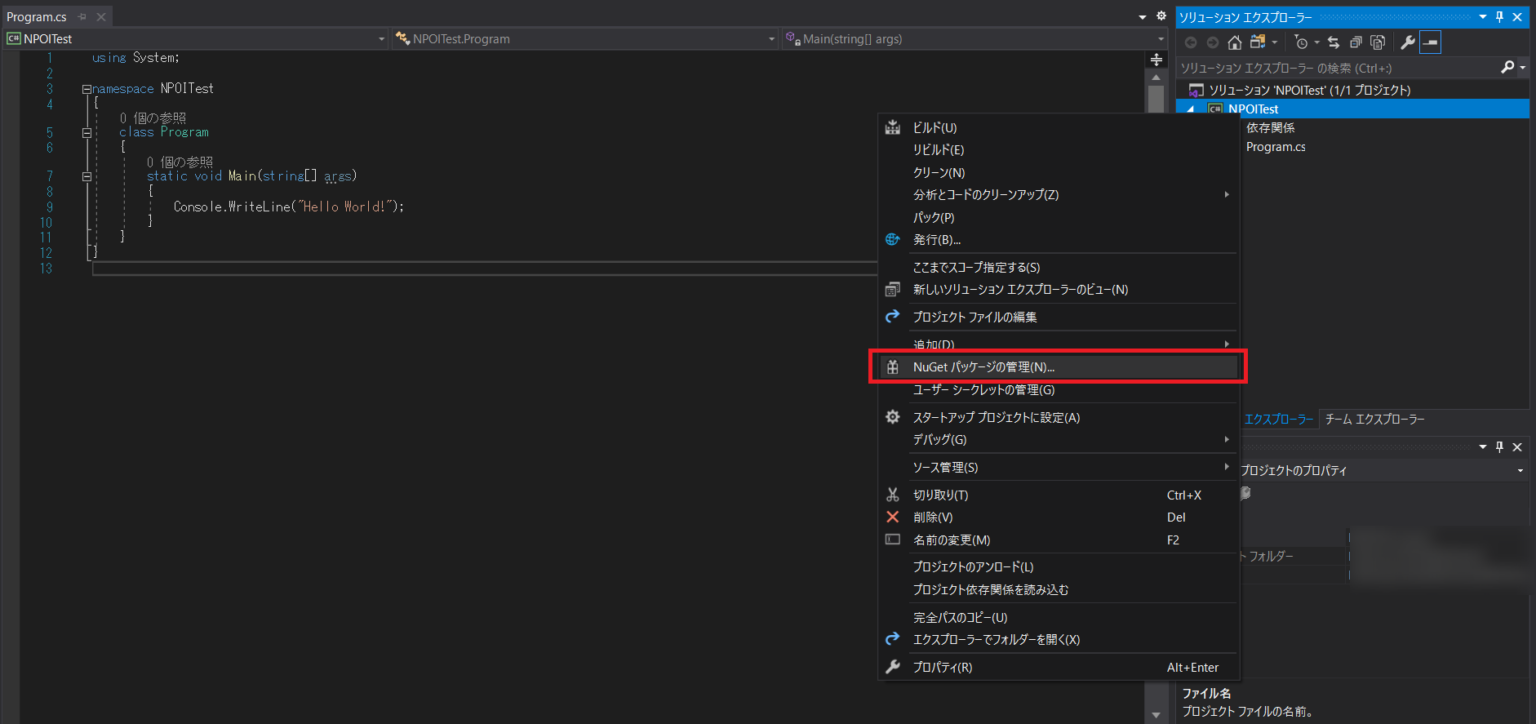Click the editor settings gear icon
The width and height of the screenshot is (1536, 724).
point(1160,17)
